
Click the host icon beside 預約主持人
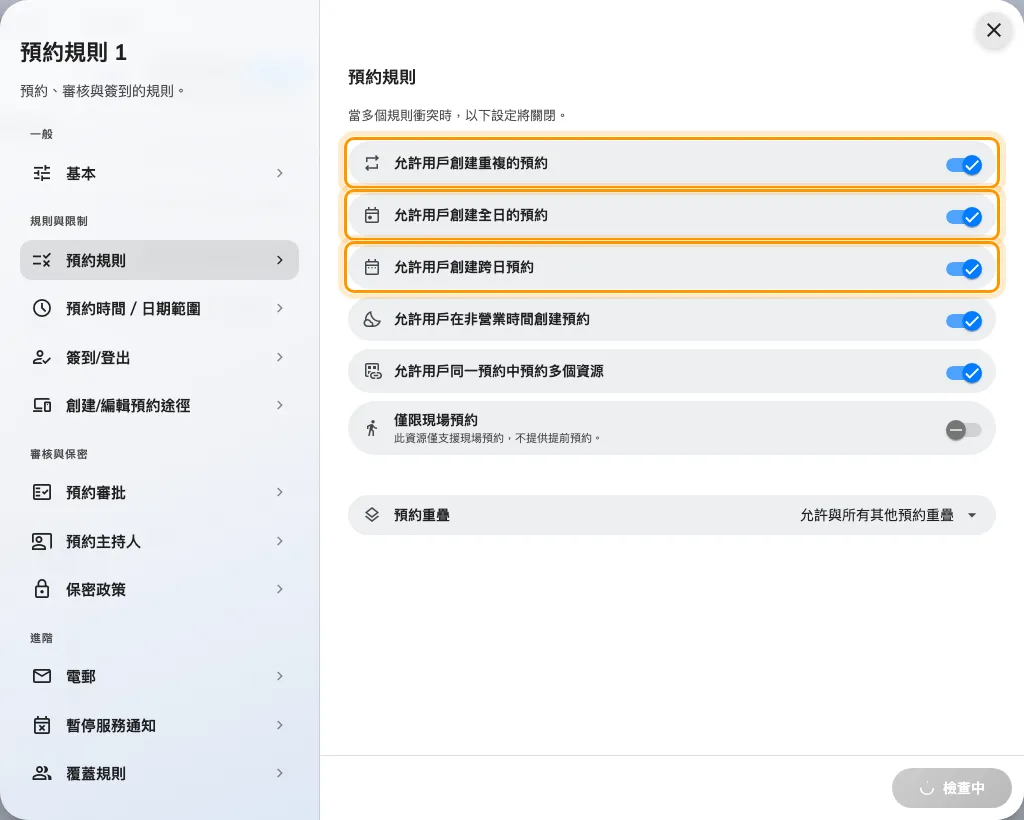point(42,541)
